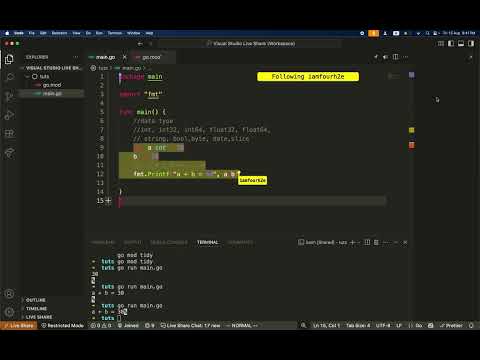Click the Explorer more actions ellipsis

coord(76,57)
